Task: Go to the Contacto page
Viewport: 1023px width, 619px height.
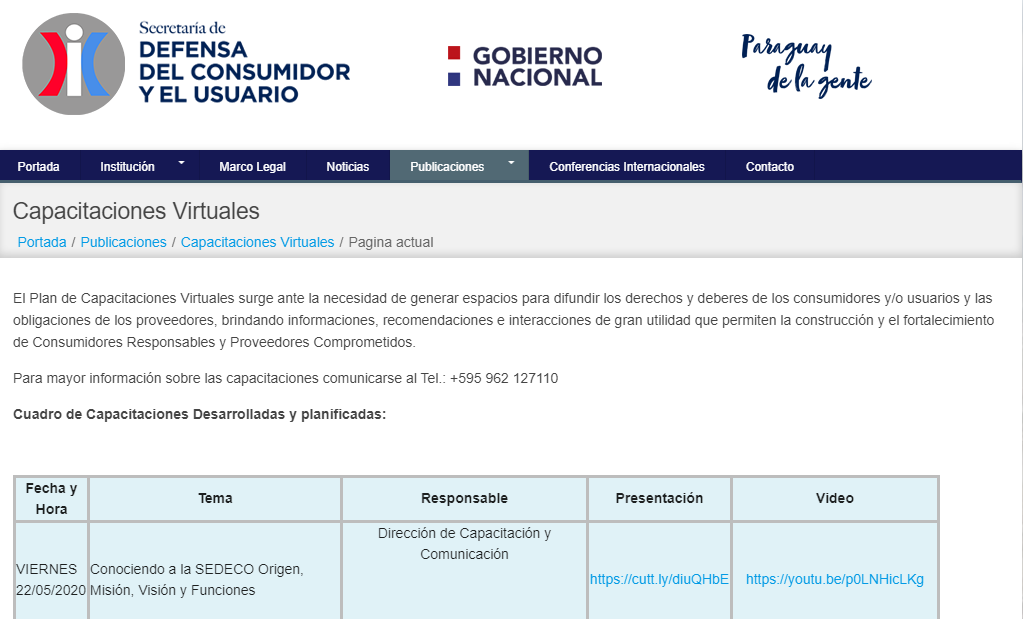Action: [x=770, y=166]
